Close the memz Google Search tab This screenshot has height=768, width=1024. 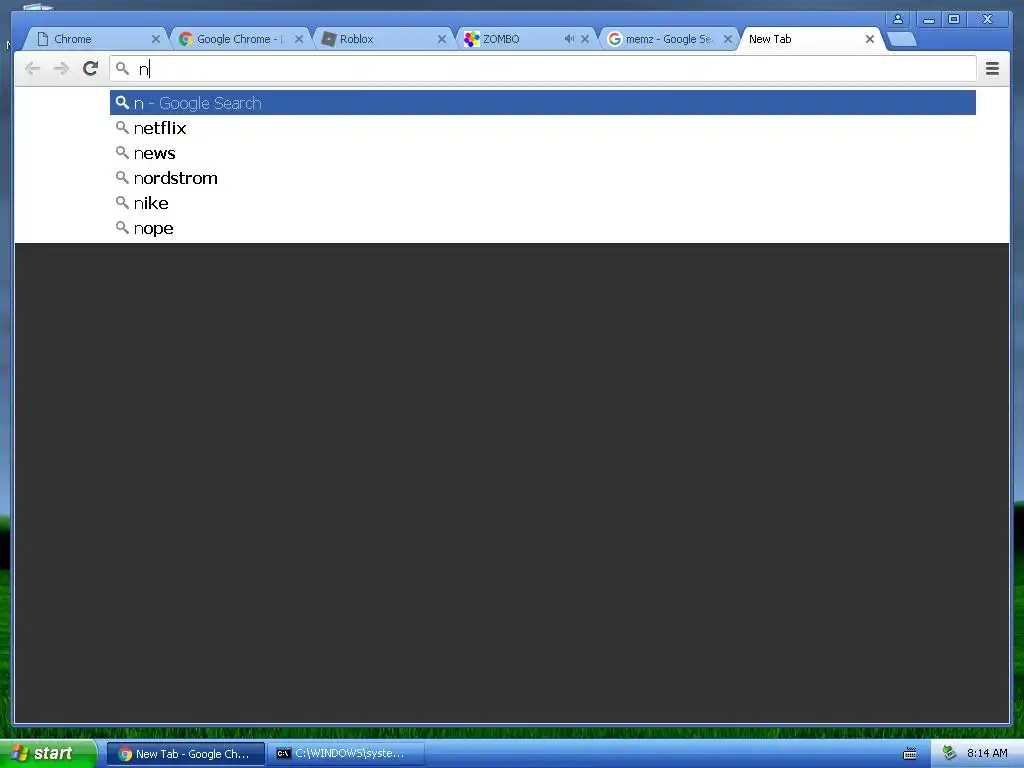[x=728, y=39]
